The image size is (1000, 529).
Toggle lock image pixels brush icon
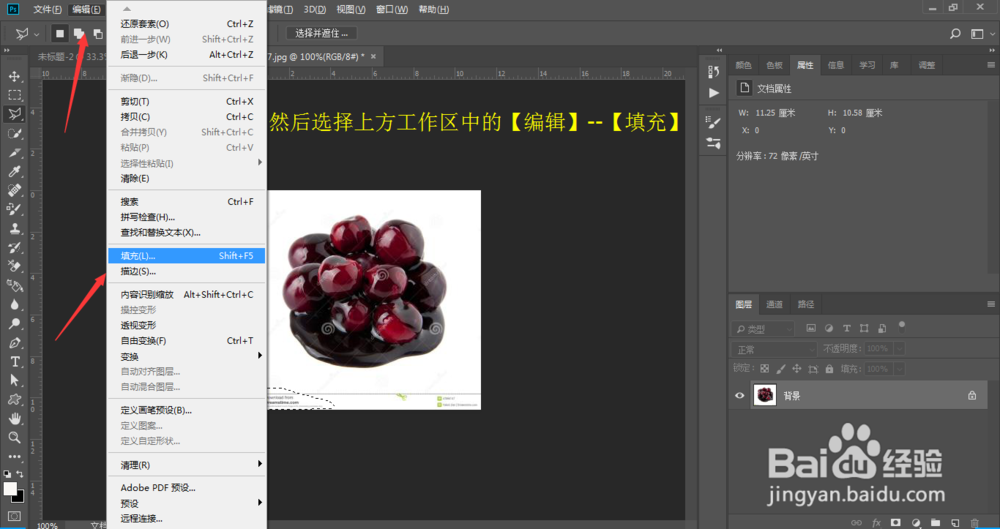click(x=781, y=369)
